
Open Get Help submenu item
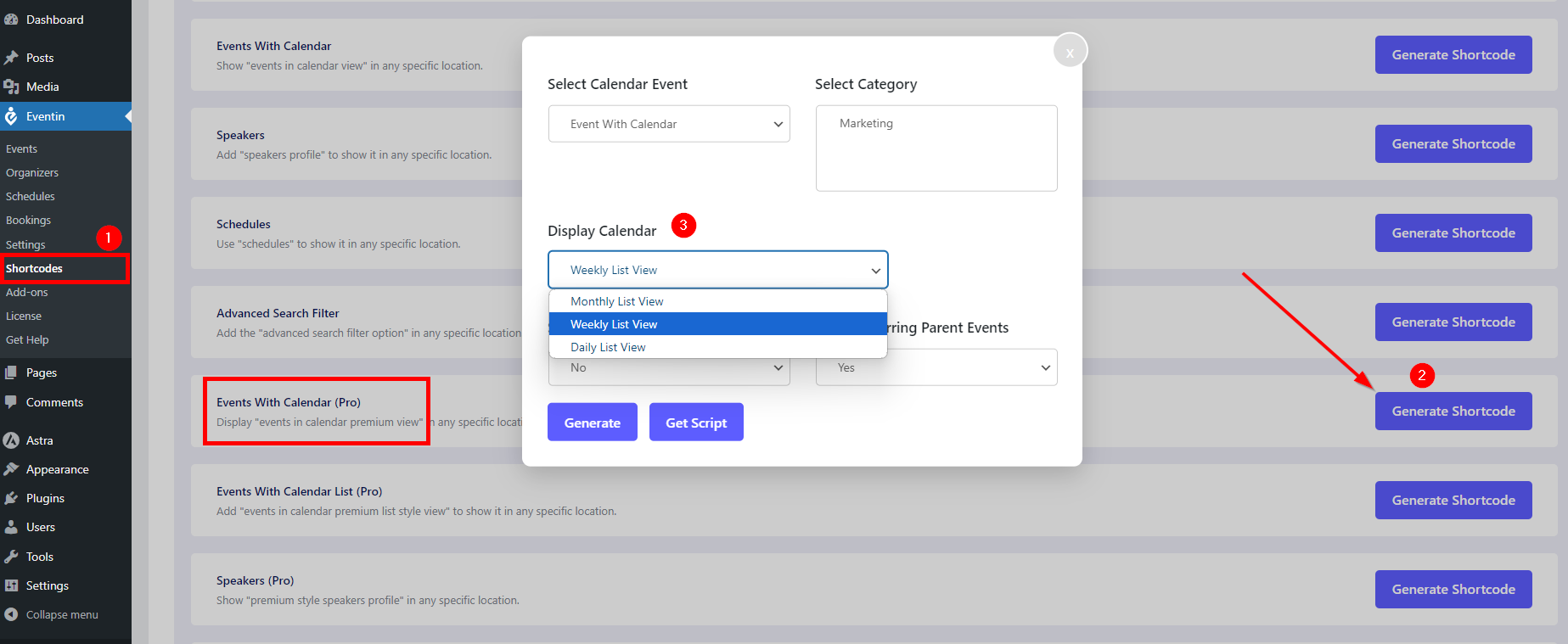tap(27, 339)
